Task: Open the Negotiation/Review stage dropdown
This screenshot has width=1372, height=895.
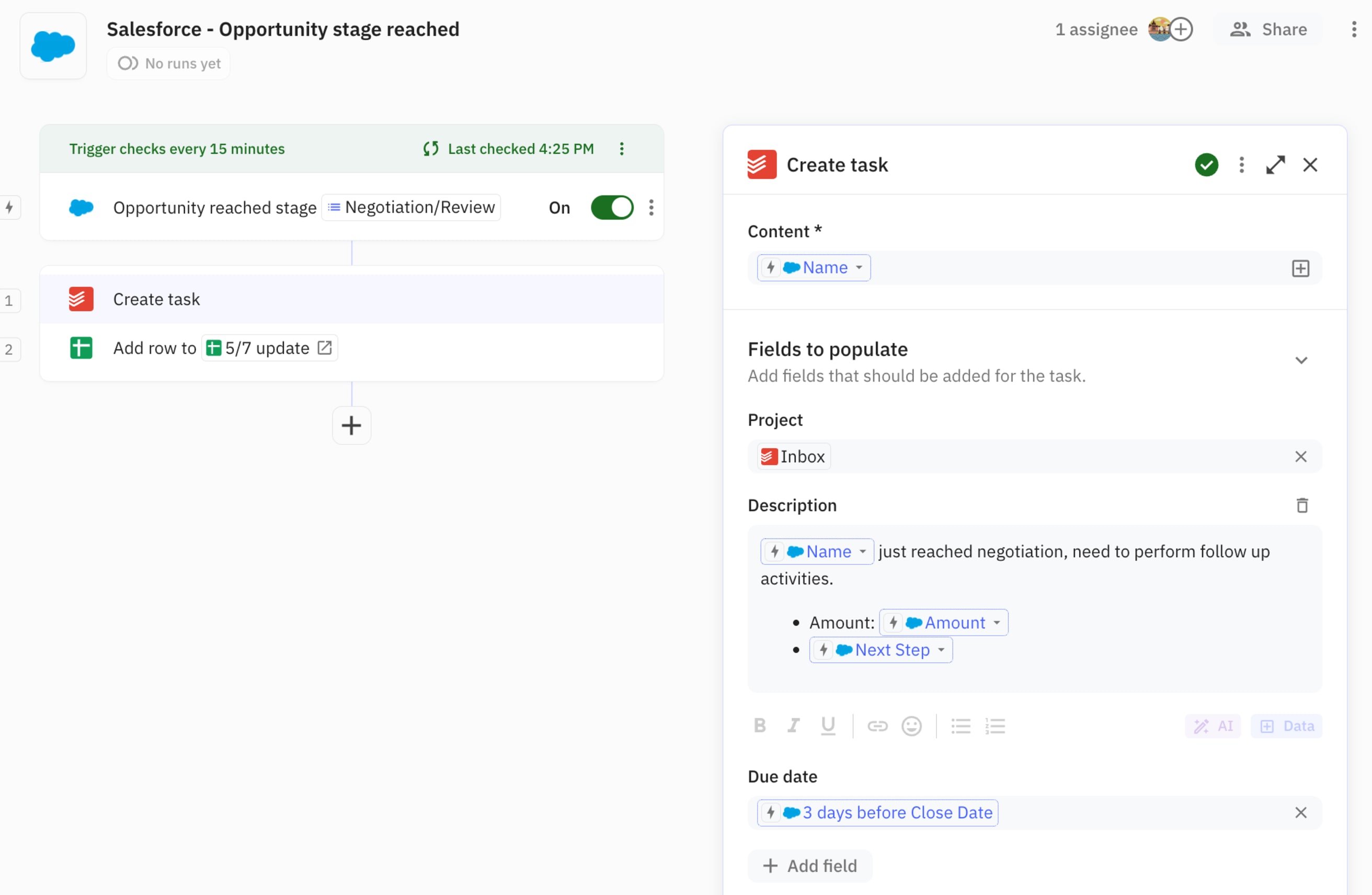Action: point(410,207)
